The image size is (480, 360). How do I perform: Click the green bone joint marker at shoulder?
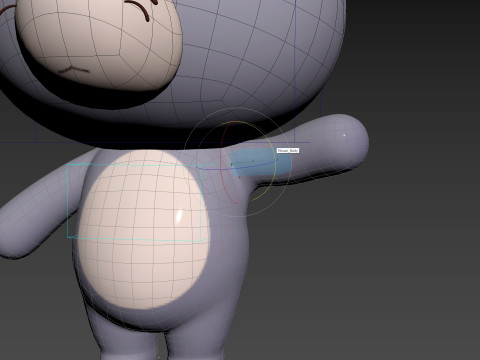232,164
